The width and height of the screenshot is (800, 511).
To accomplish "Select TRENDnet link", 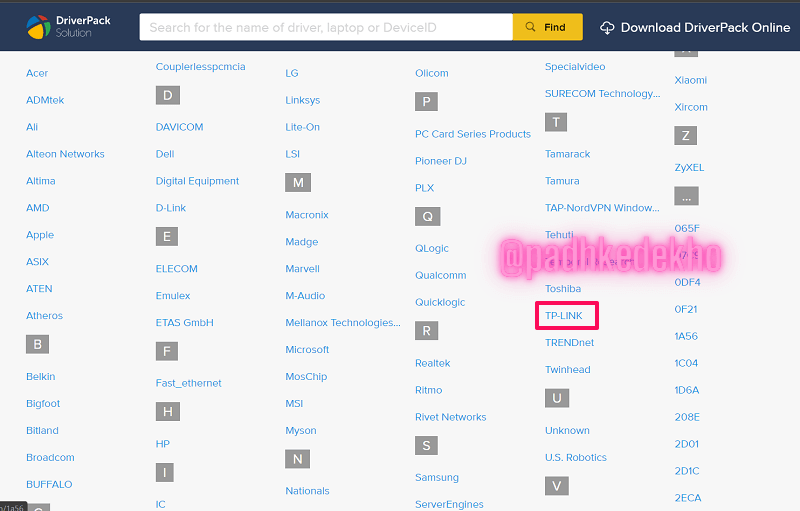I will click(x=569, y=343).
